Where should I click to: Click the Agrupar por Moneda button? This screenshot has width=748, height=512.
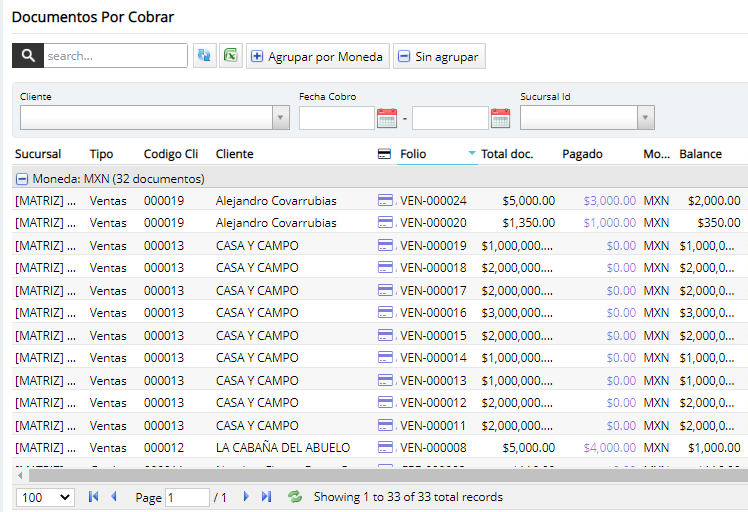[317, 57]
